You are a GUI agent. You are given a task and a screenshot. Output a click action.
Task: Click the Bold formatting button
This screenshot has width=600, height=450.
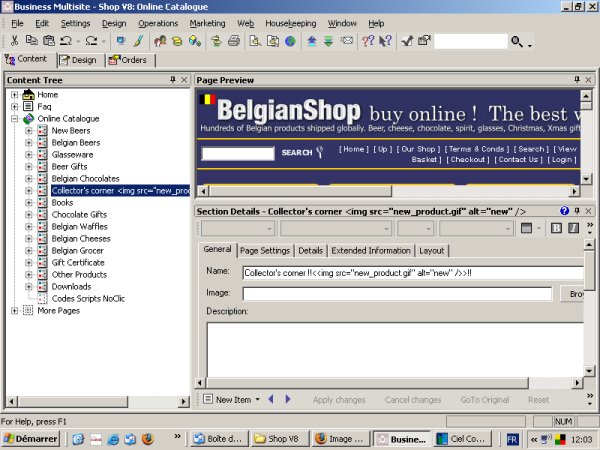click(x=557, y=228)
